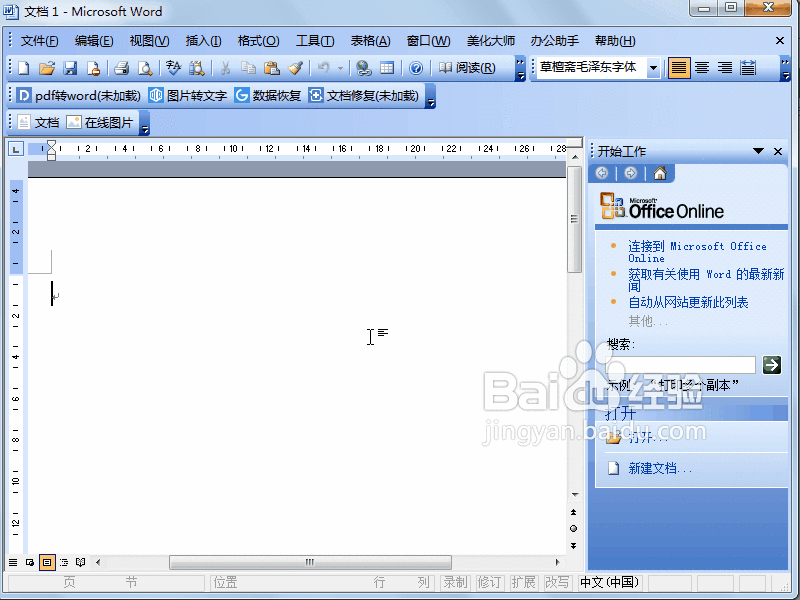This screenshot has width=800, height=600.
Task: Open 文档修复 tool
Action: (364, 95)
